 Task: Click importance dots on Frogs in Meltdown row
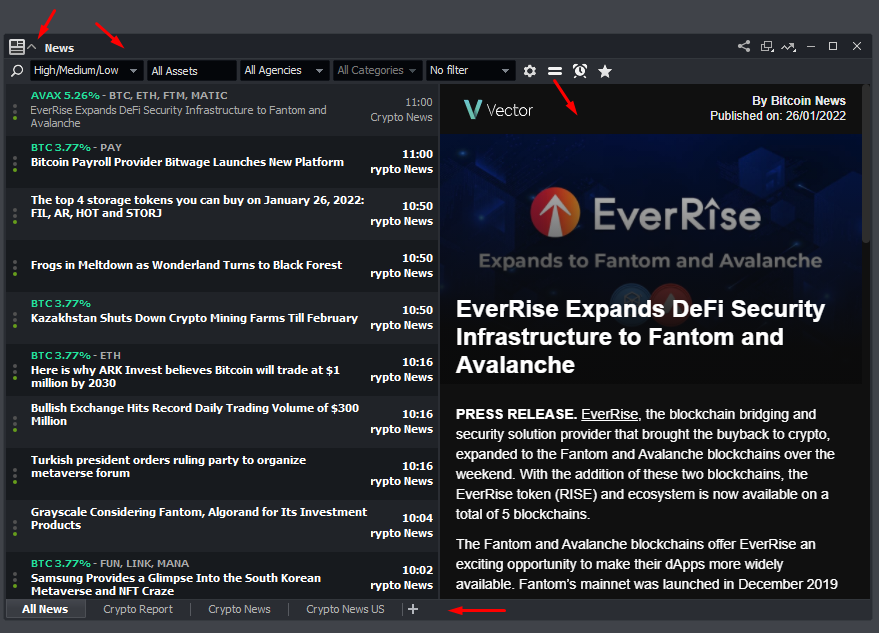tap(15, 268)
